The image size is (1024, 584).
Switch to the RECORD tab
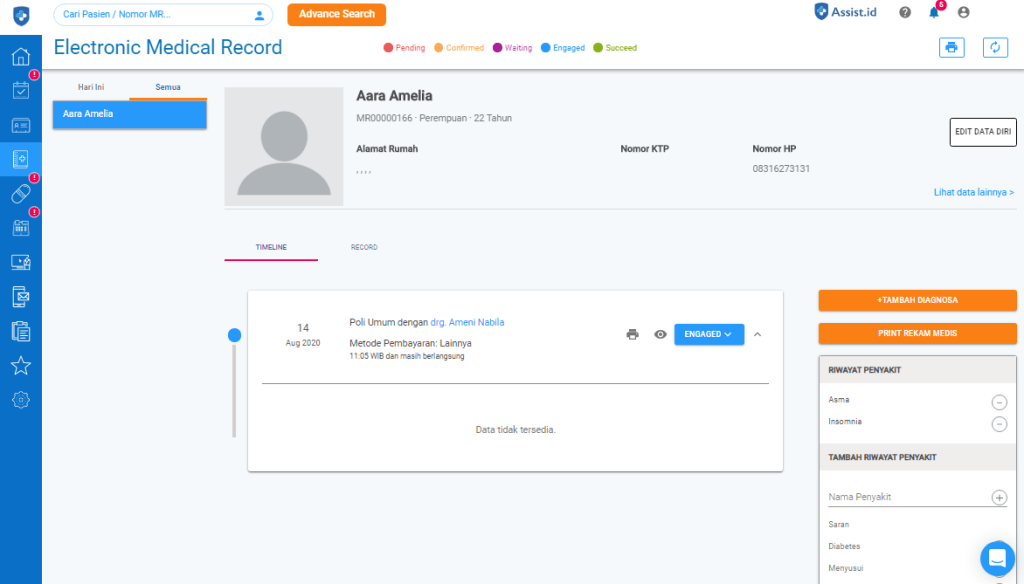364,247
